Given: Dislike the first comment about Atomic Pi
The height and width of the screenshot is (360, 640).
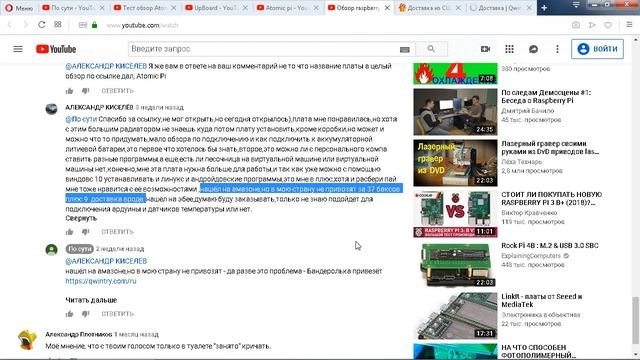Looking at the screenshot, I should pos(85,91).
